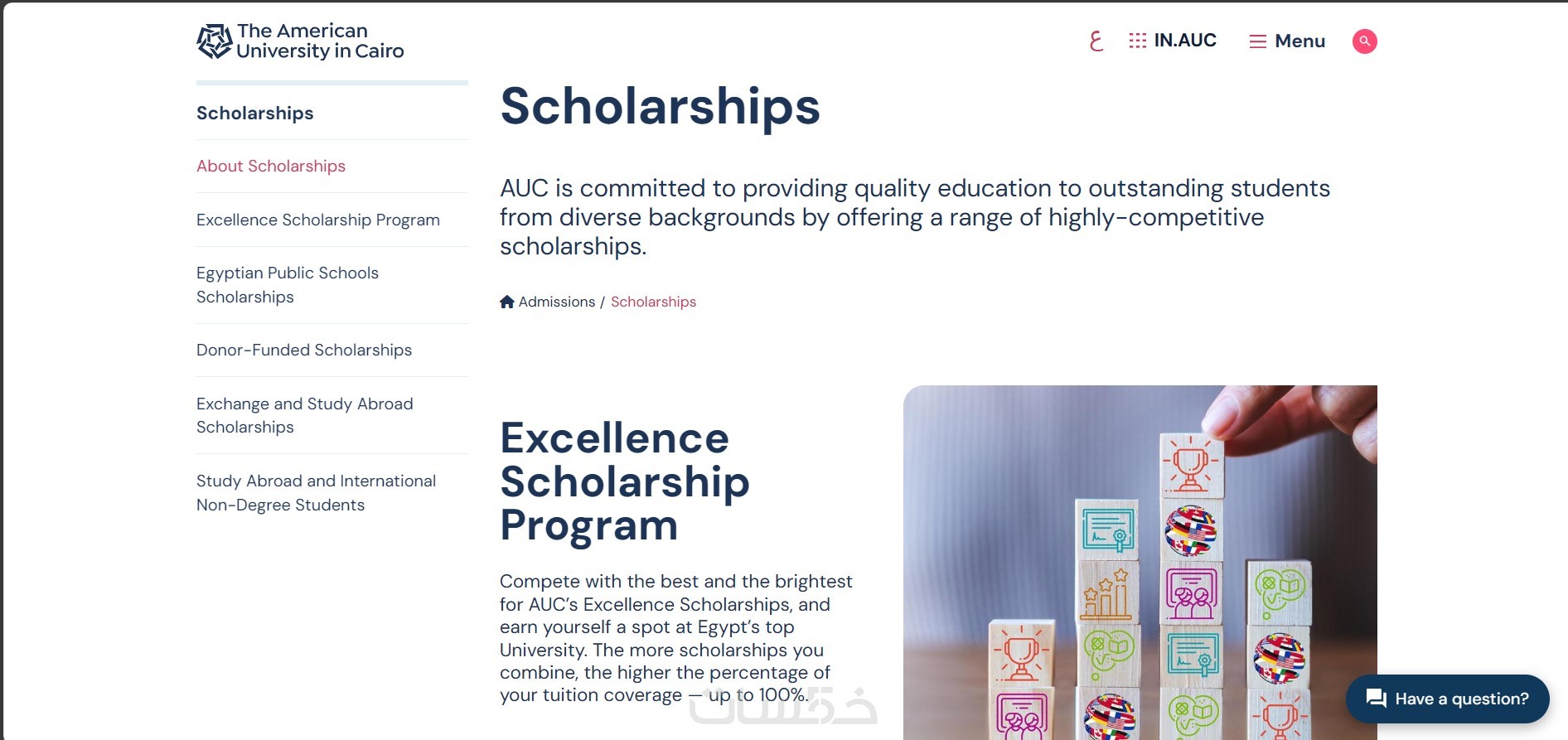
Task: Open the IN.AUC grid icon
Action: (1137, 41)
